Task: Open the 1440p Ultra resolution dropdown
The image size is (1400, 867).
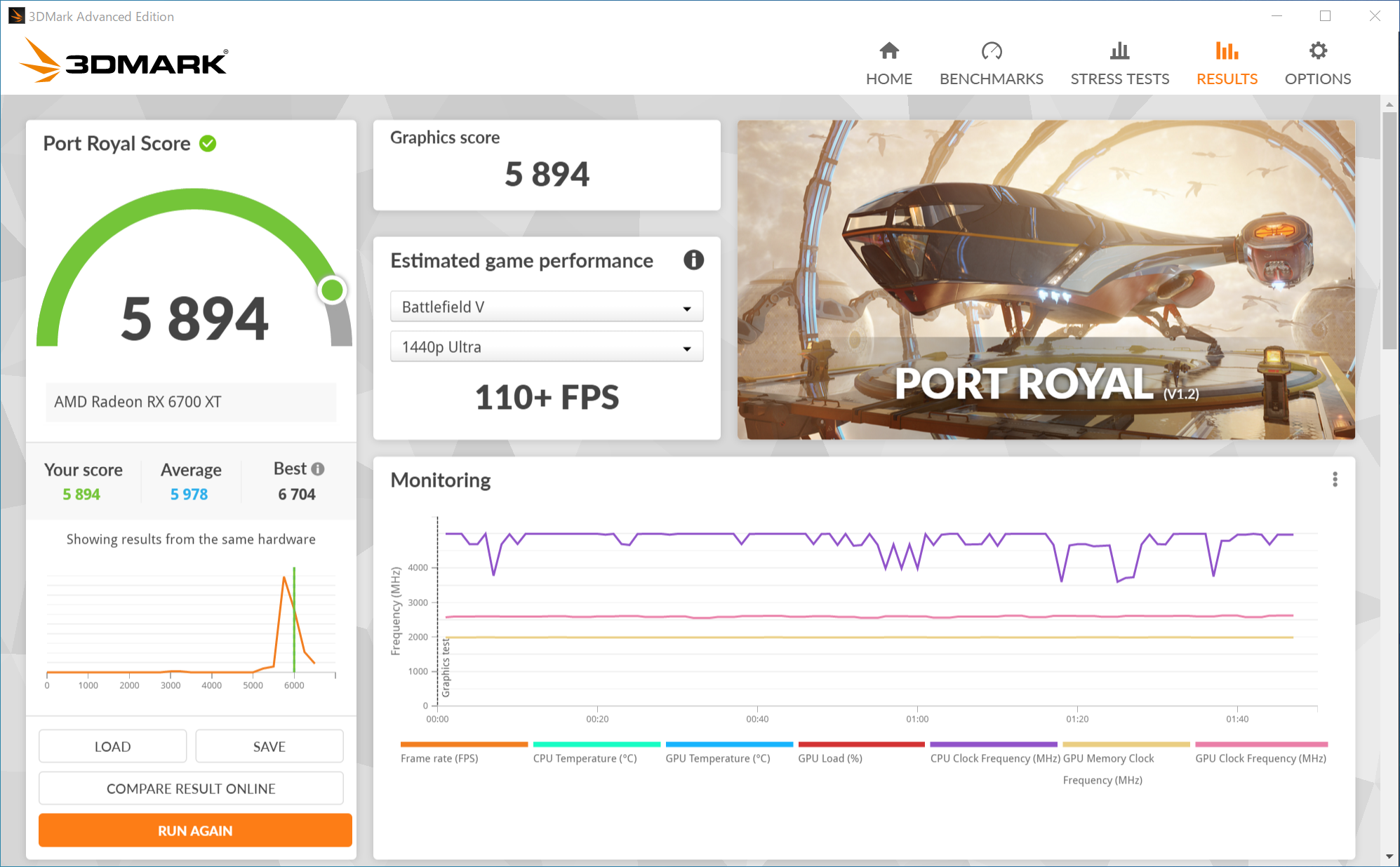Action: [546, 347]
